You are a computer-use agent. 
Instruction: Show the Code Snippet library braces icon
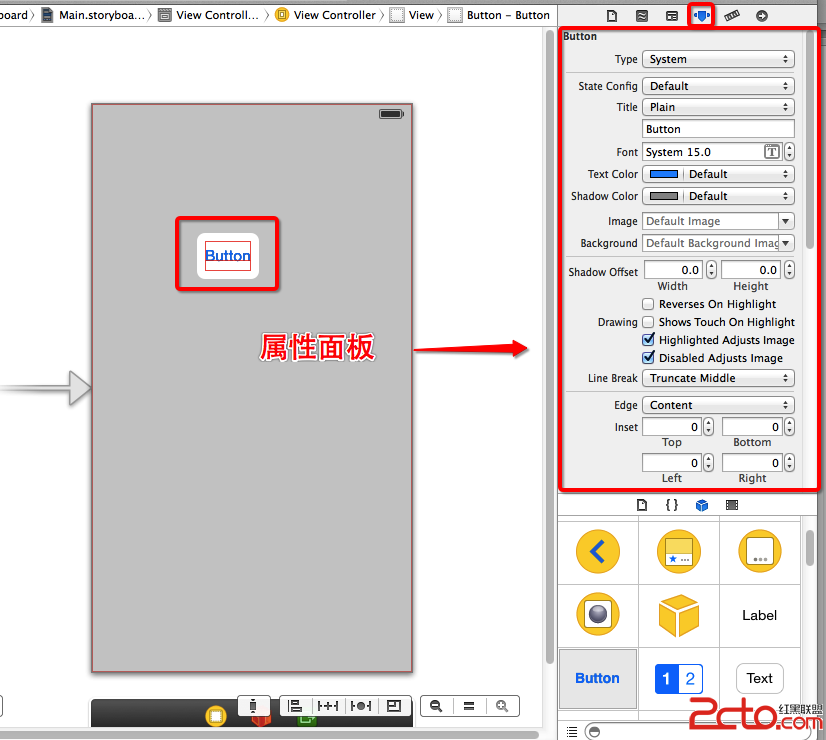(672, 505)
